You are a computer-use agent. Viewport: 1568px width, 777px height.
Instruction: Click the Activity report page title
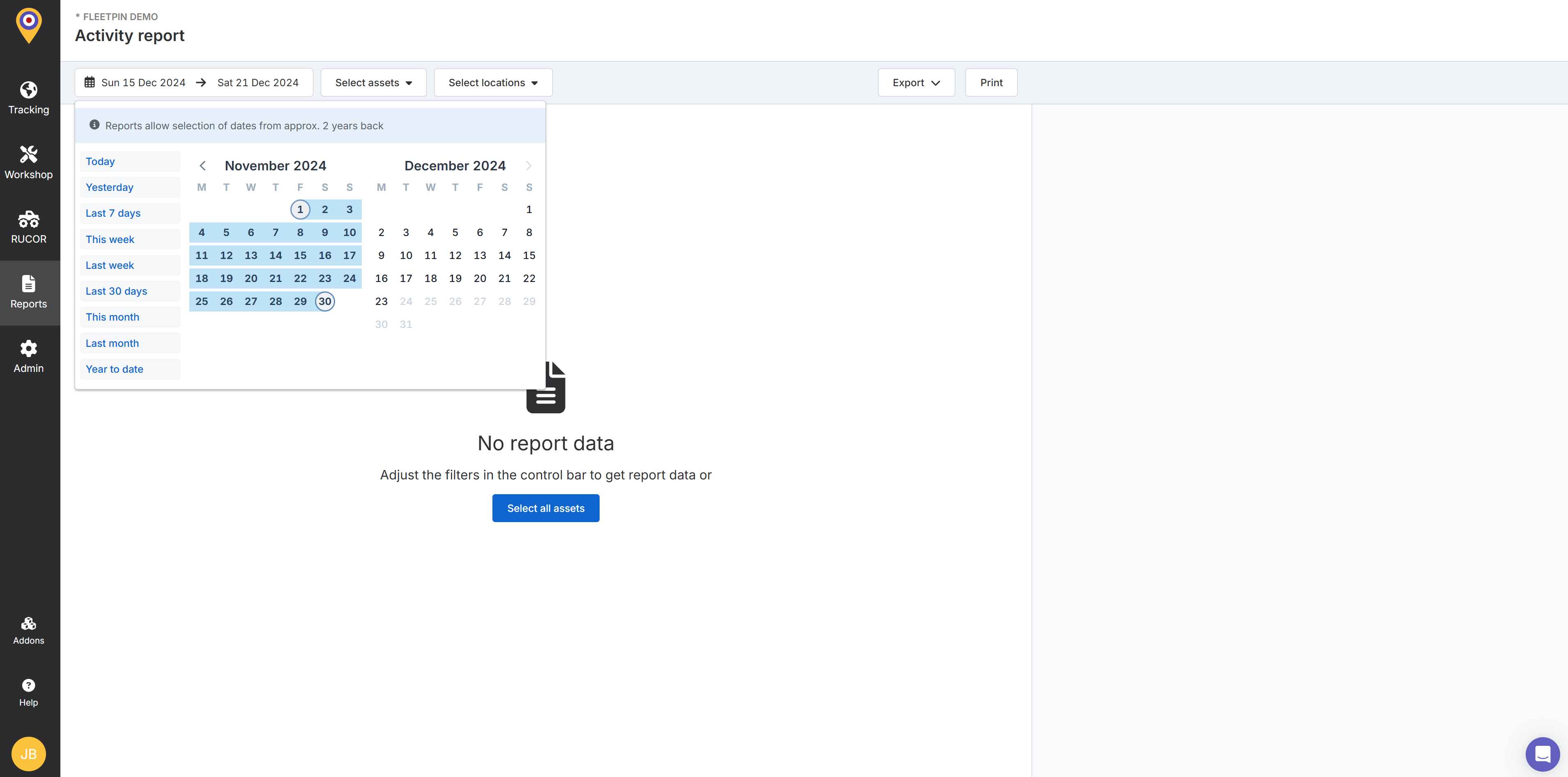pyautogui.click(x=130, y=35)
